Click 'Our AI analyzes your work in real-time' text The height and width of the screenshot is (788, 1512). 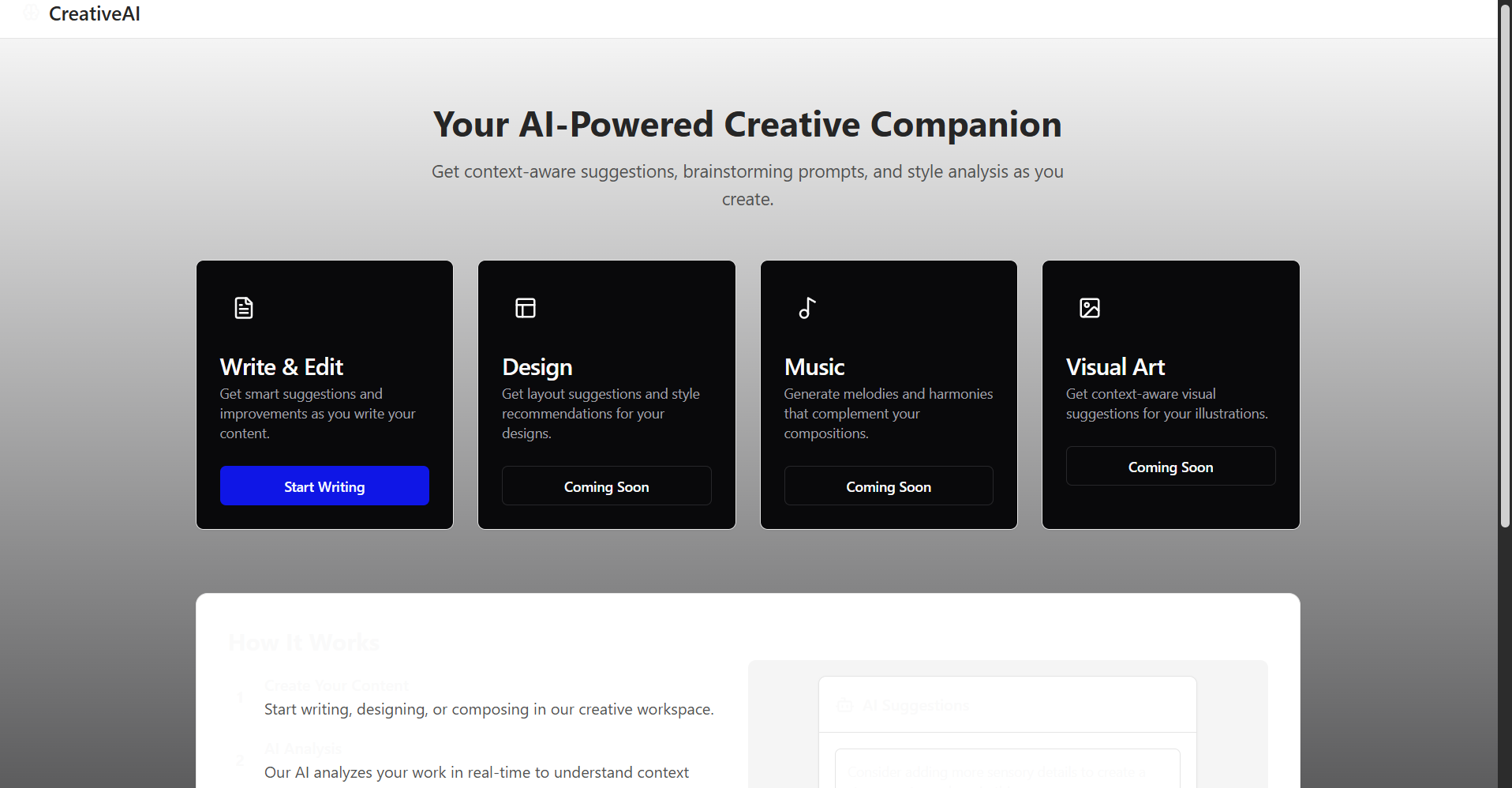click(477, 772)
